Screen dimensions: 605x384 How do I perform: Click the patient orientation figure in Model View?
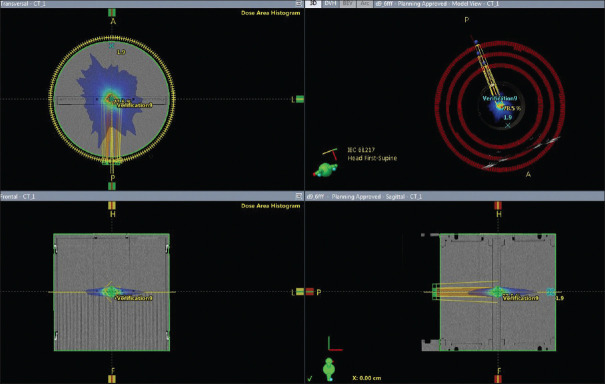pos(326,170)
